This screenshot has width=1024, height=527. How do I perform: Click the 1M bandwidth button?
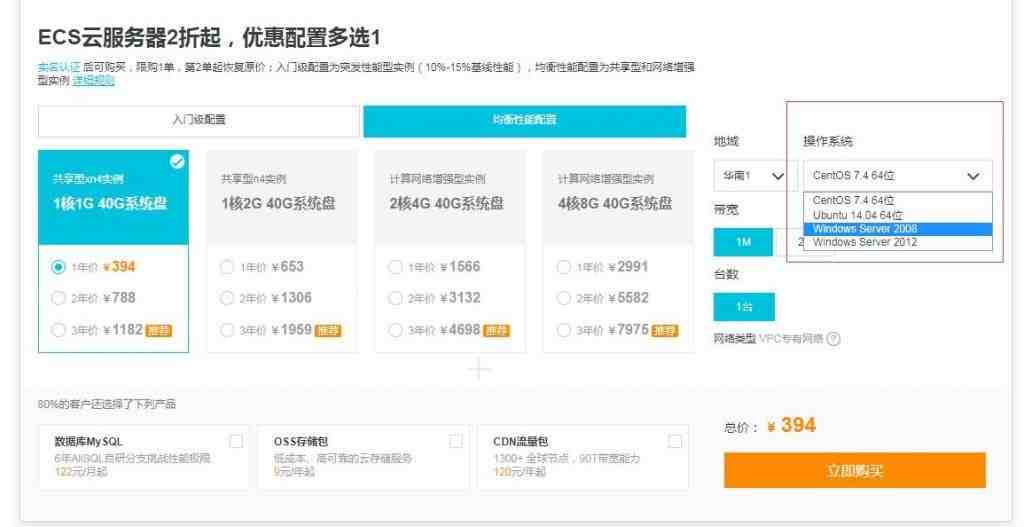coord(744,242)
